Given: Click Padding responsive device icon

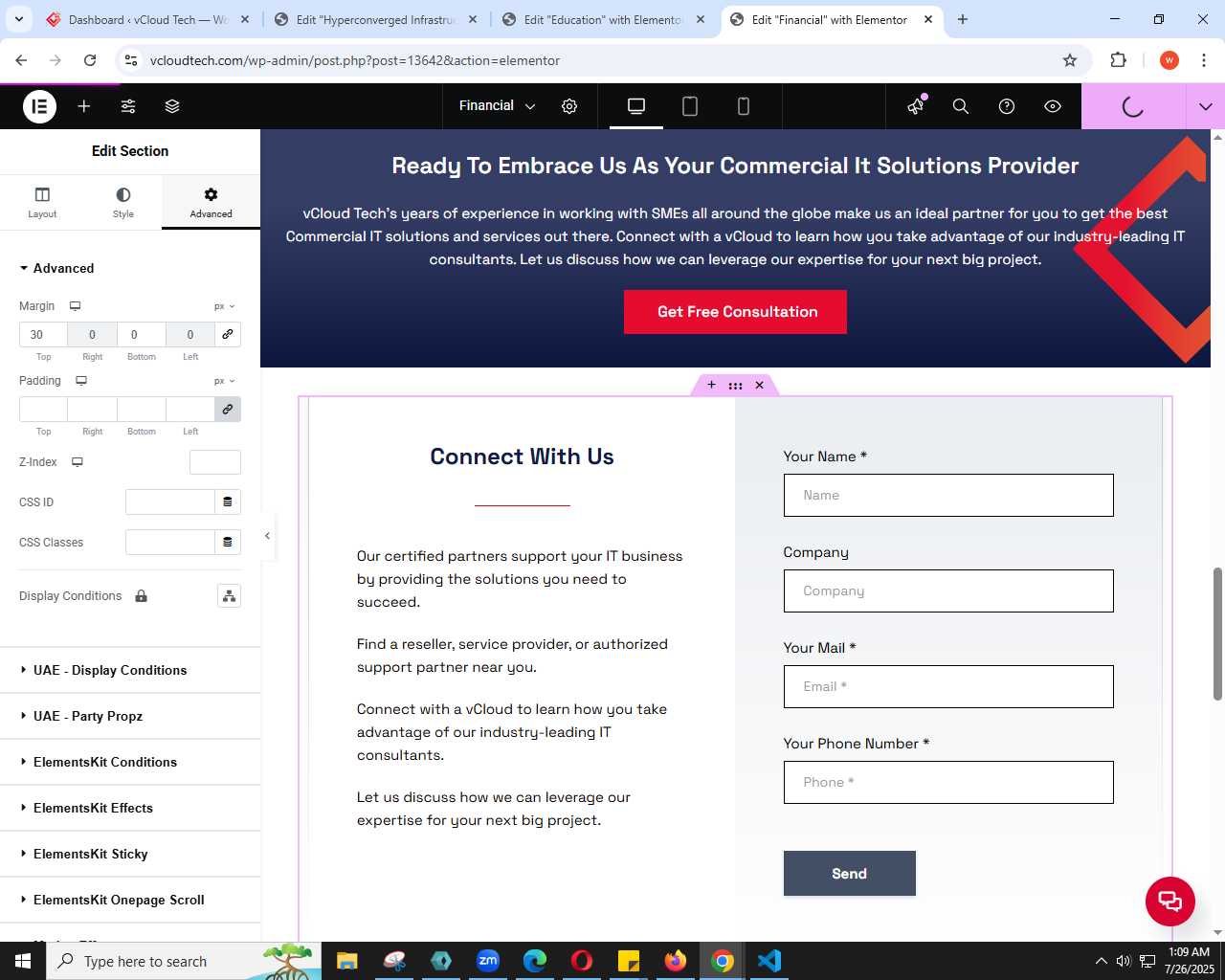Looking at the screenshot, I should (81, 381).
